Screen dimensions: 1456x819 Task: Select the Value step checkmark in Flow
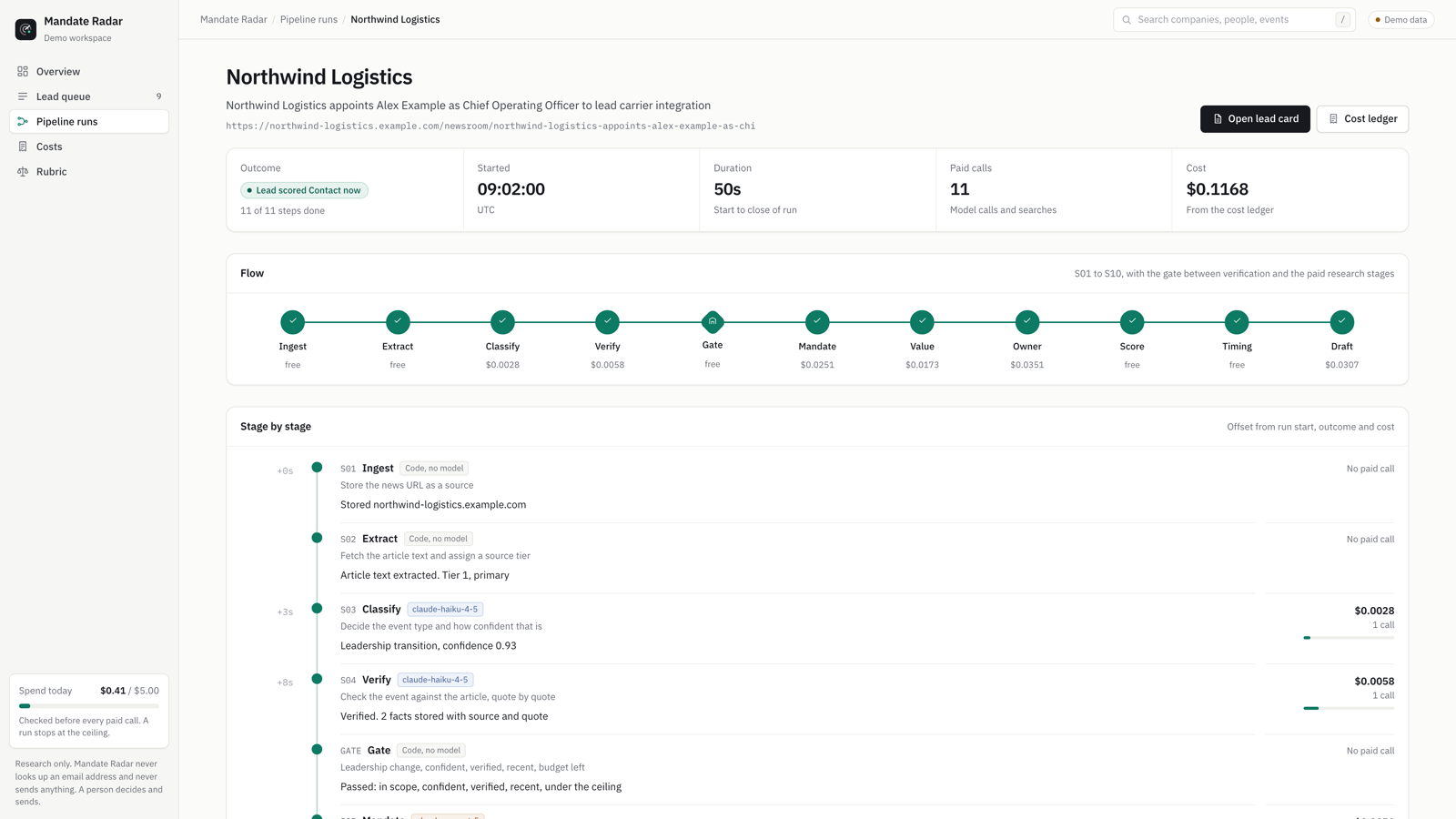[922, 321]
